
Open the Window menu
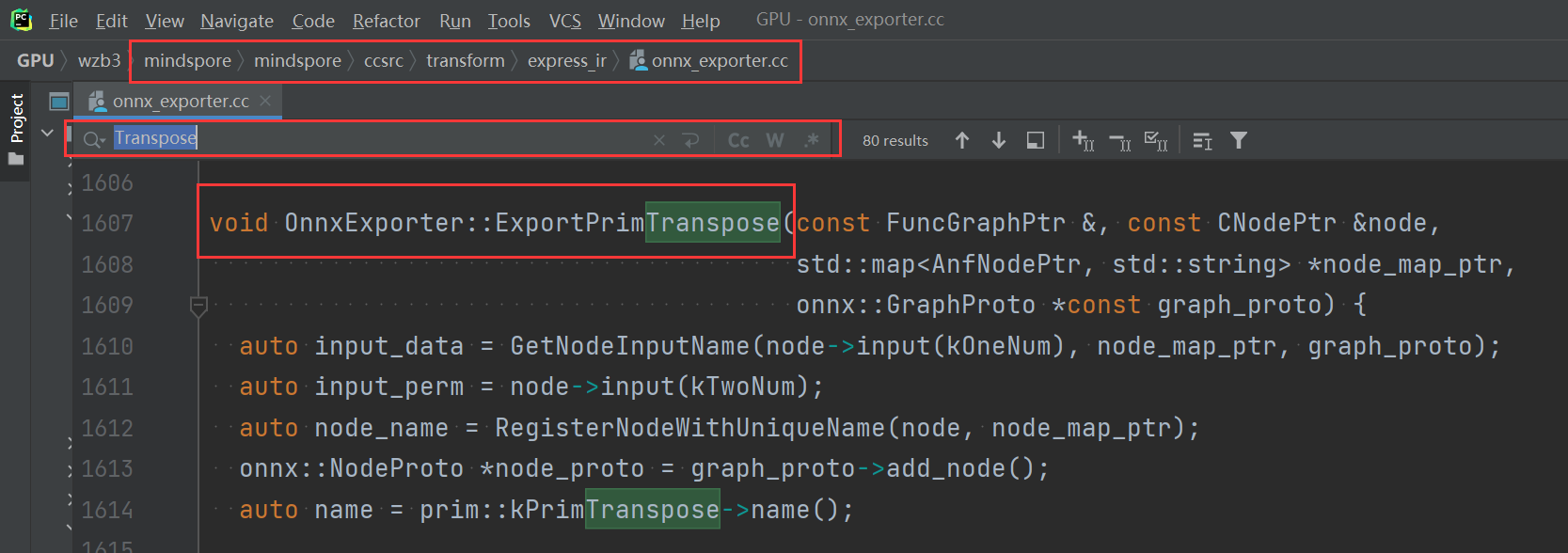pos(631,21)
